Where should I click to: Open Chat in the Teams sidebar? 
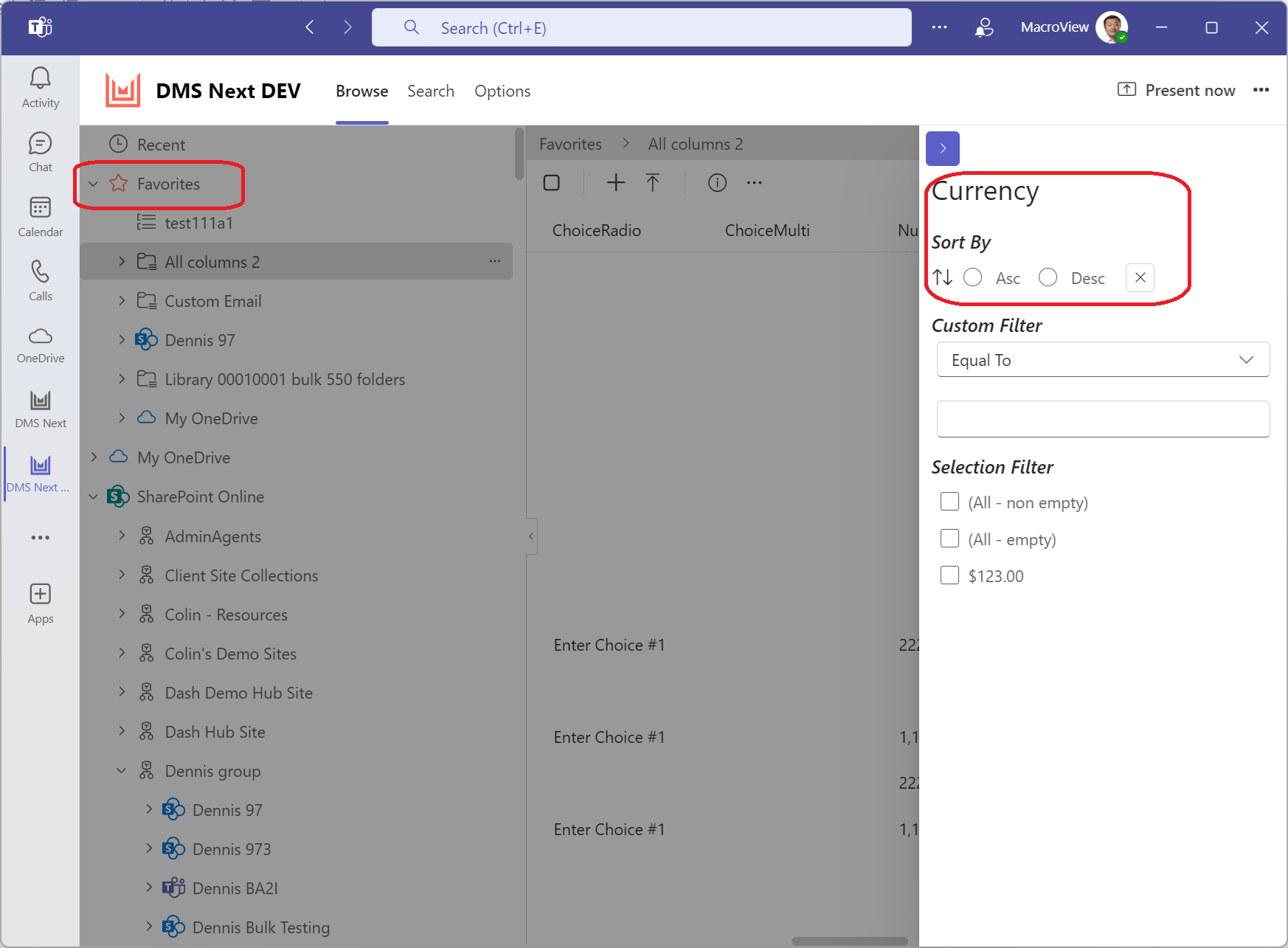pyautogui.click(x=41, y=153)
